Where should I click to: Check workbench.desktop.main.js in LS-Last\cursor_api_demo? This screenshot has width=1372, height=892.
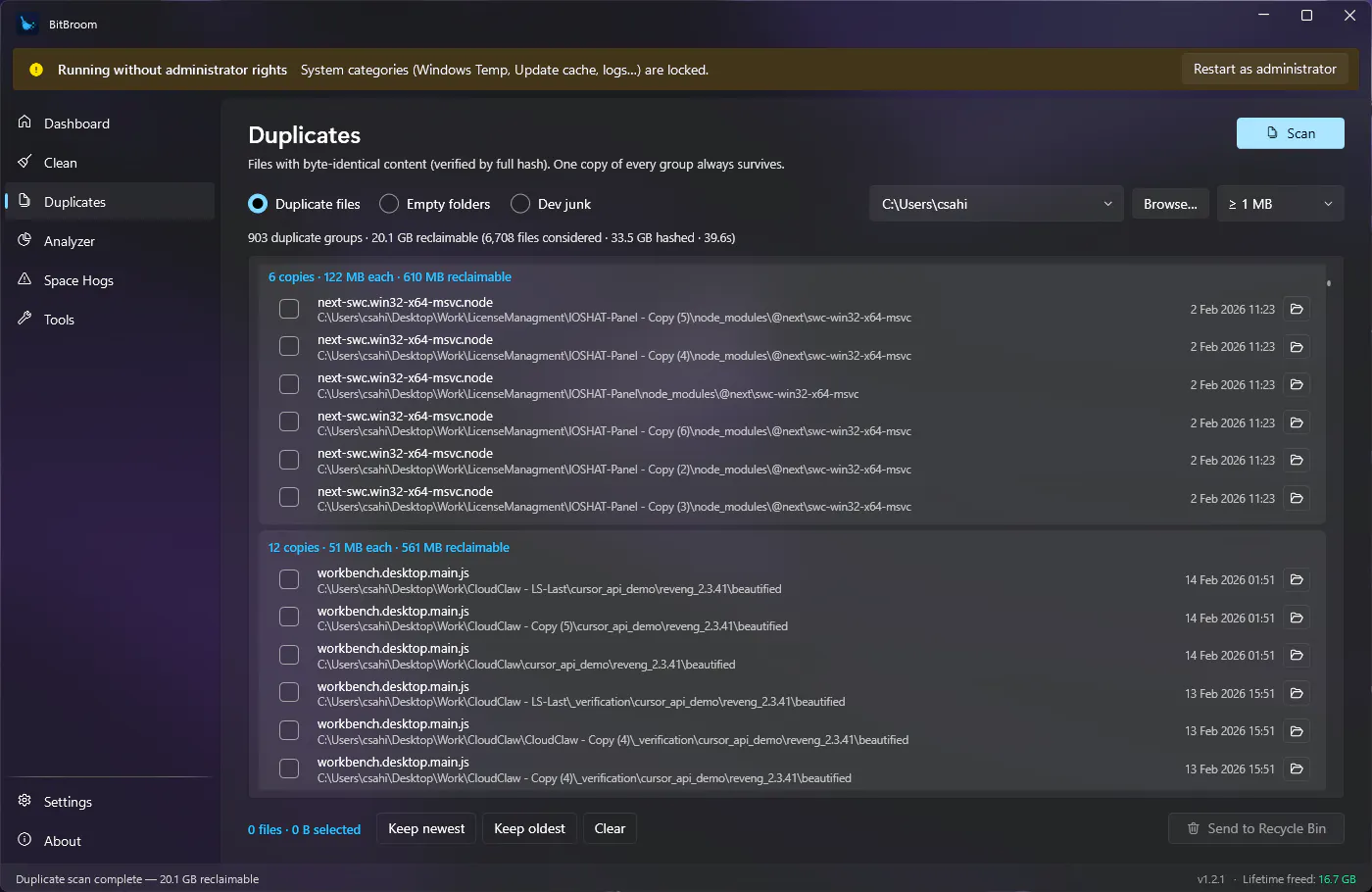(x=289, y=579)
